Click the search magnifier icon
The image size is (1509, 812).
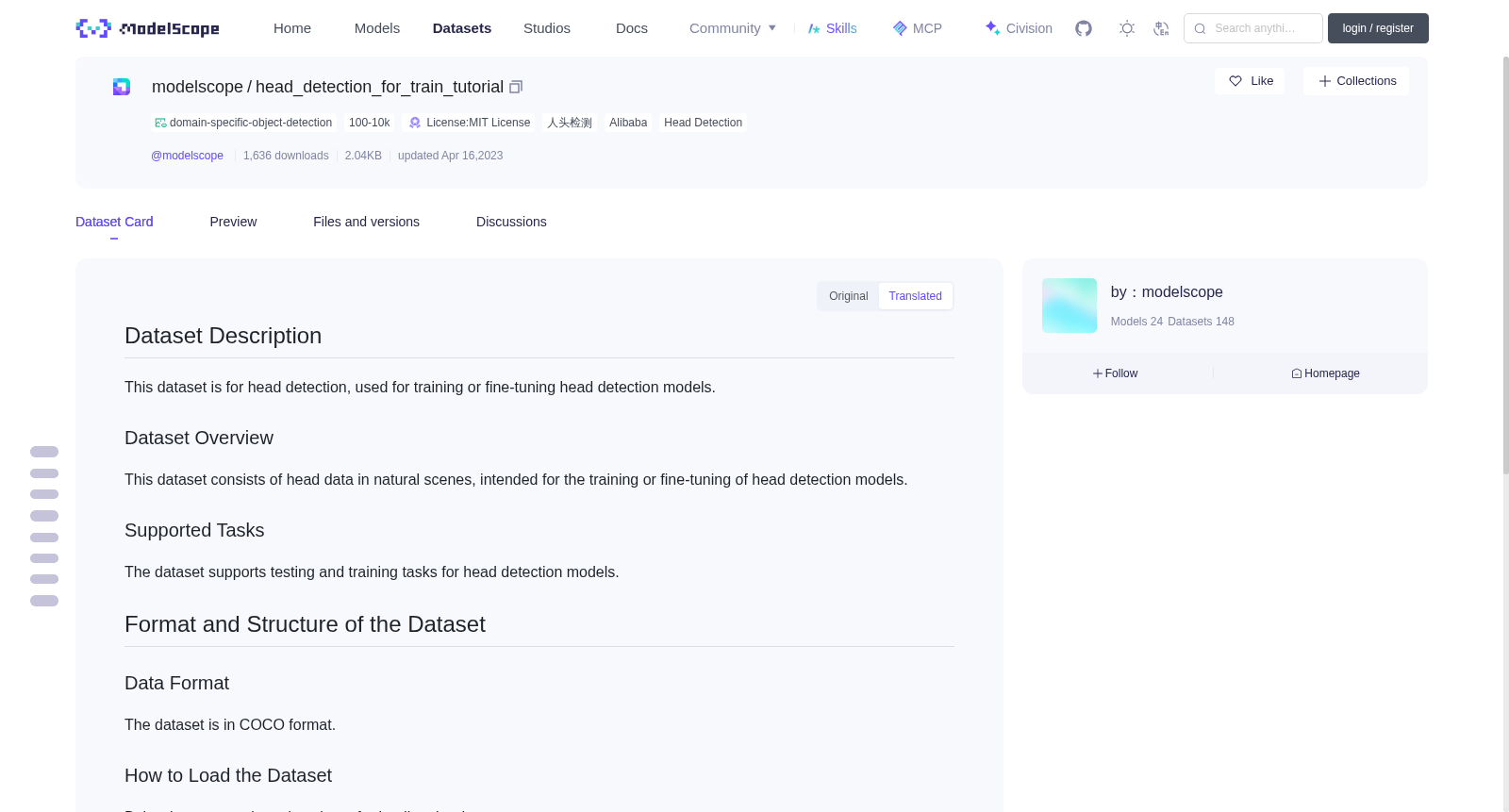(x=1200, y=28)
